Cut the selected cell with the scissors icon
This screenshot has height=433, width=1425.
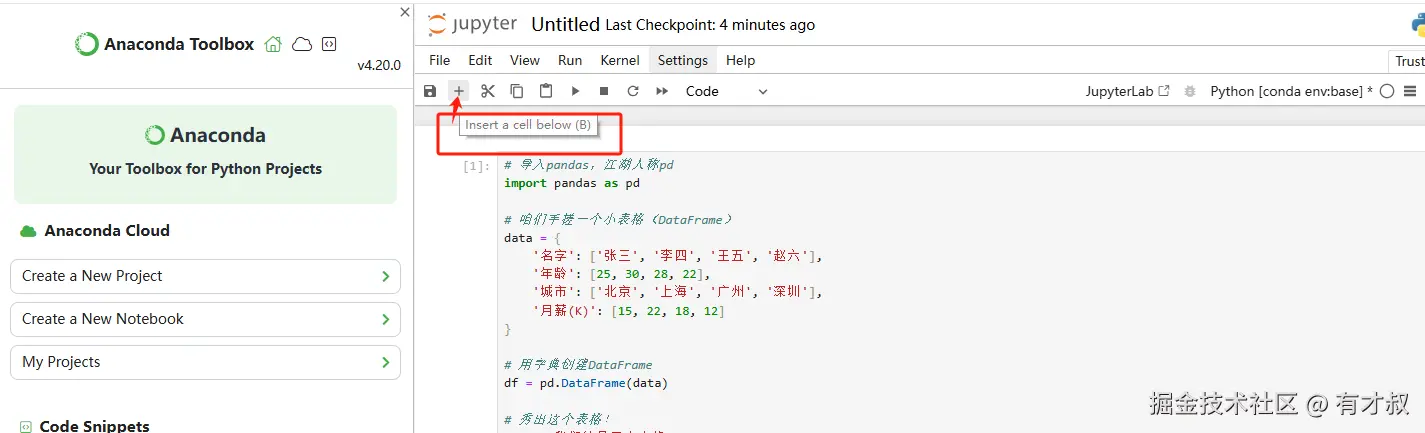(488, 91)
